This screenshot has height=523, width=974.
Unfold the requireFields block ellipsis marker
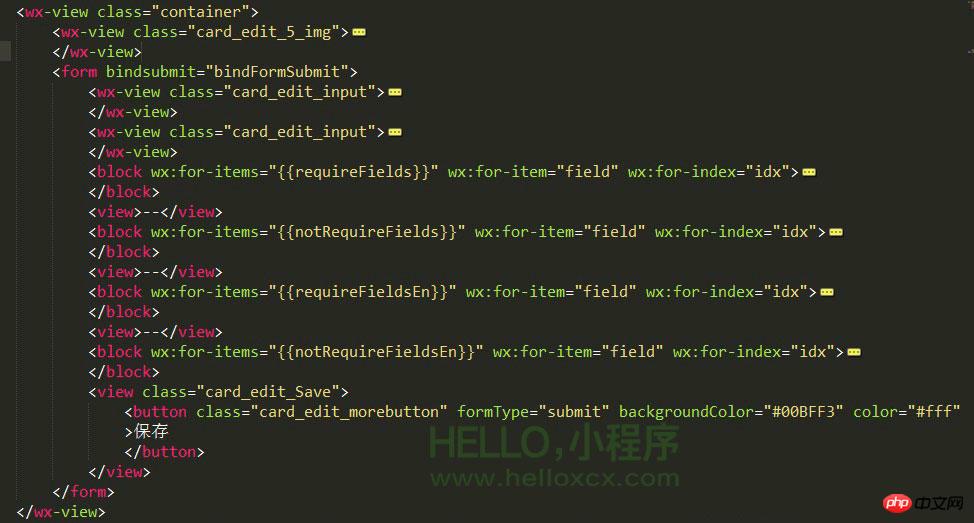click(809, 172)
